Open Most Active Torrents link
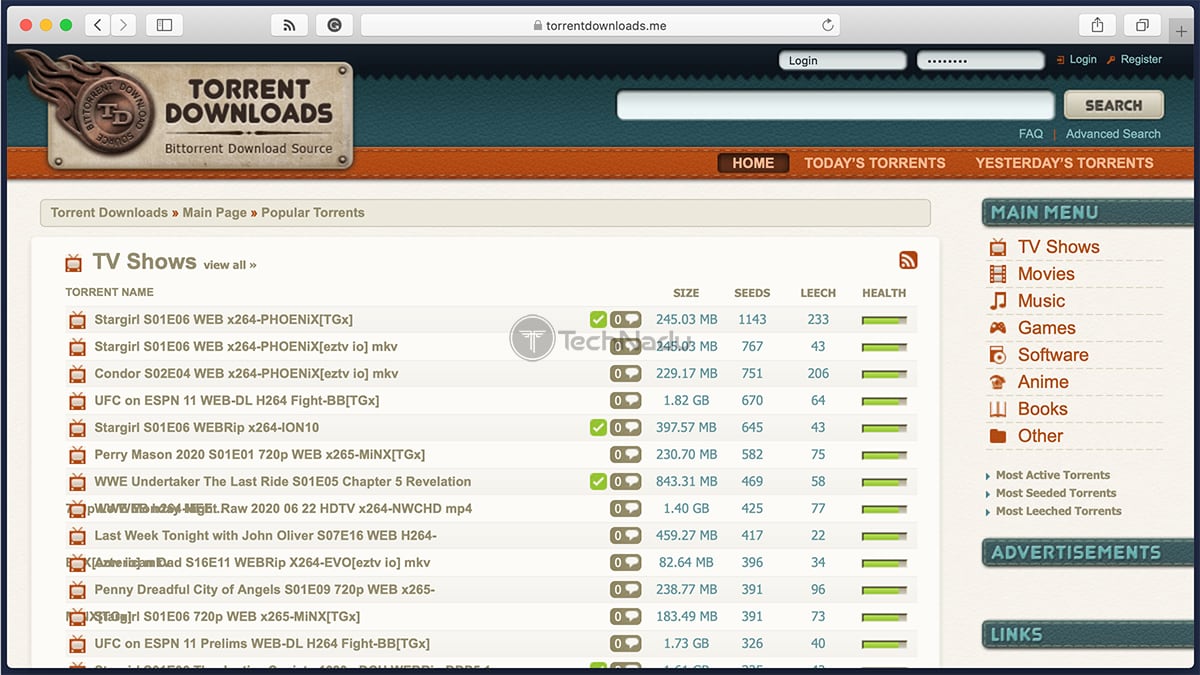 pyautogui.click(x=1052, y=475)
